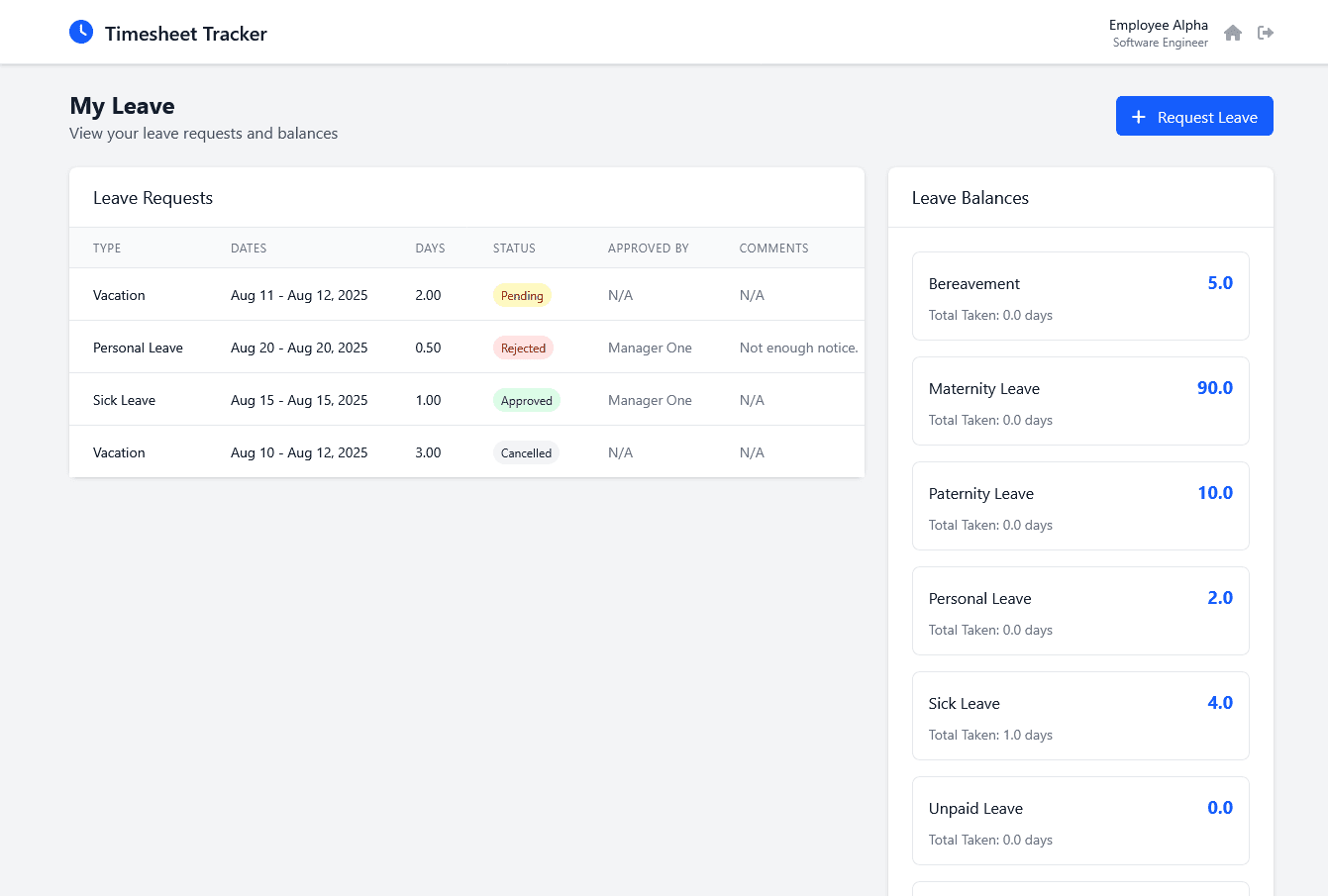Image resolution: width=1328 pixels, height=896 pixels.
Task: Click the home icon in the header
Action: (x=1233, y=33)
